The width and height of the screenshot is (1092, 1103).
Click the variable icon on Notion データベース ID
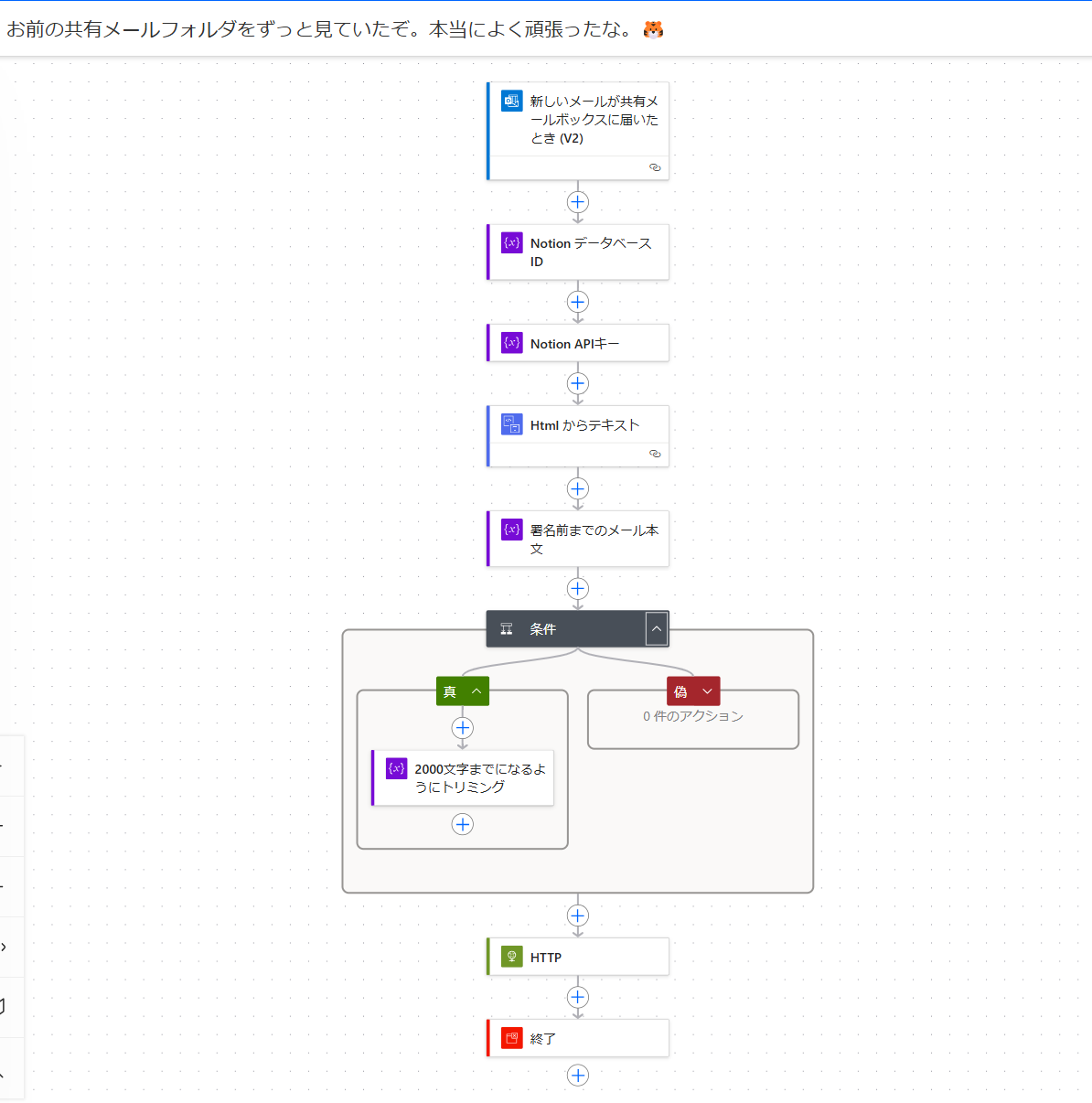click(512, 242)
